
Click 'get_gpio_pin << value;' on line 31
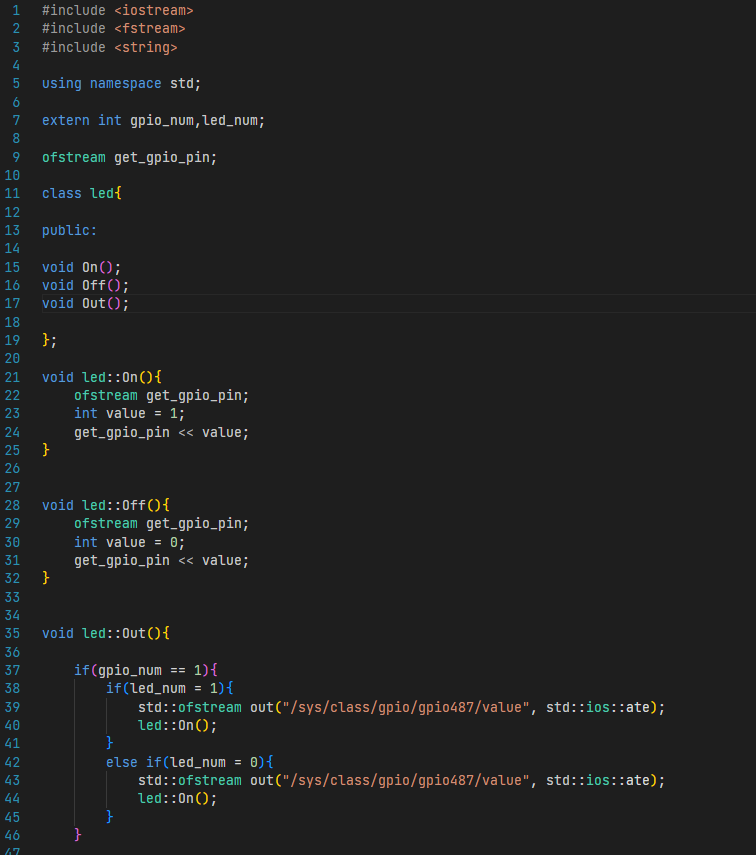161,560
